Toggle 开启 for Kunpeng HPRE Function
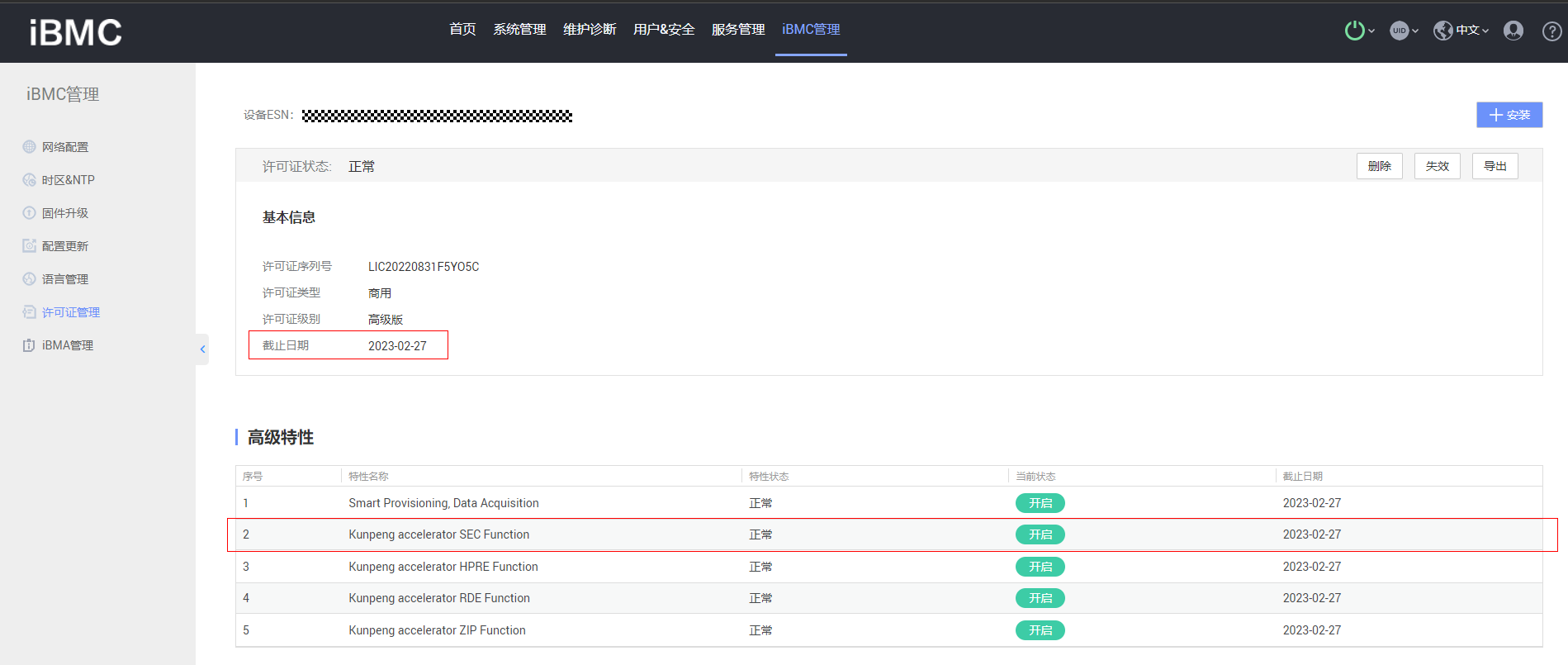Viewport: 1568px width, 665px height. coord(1040,567)
